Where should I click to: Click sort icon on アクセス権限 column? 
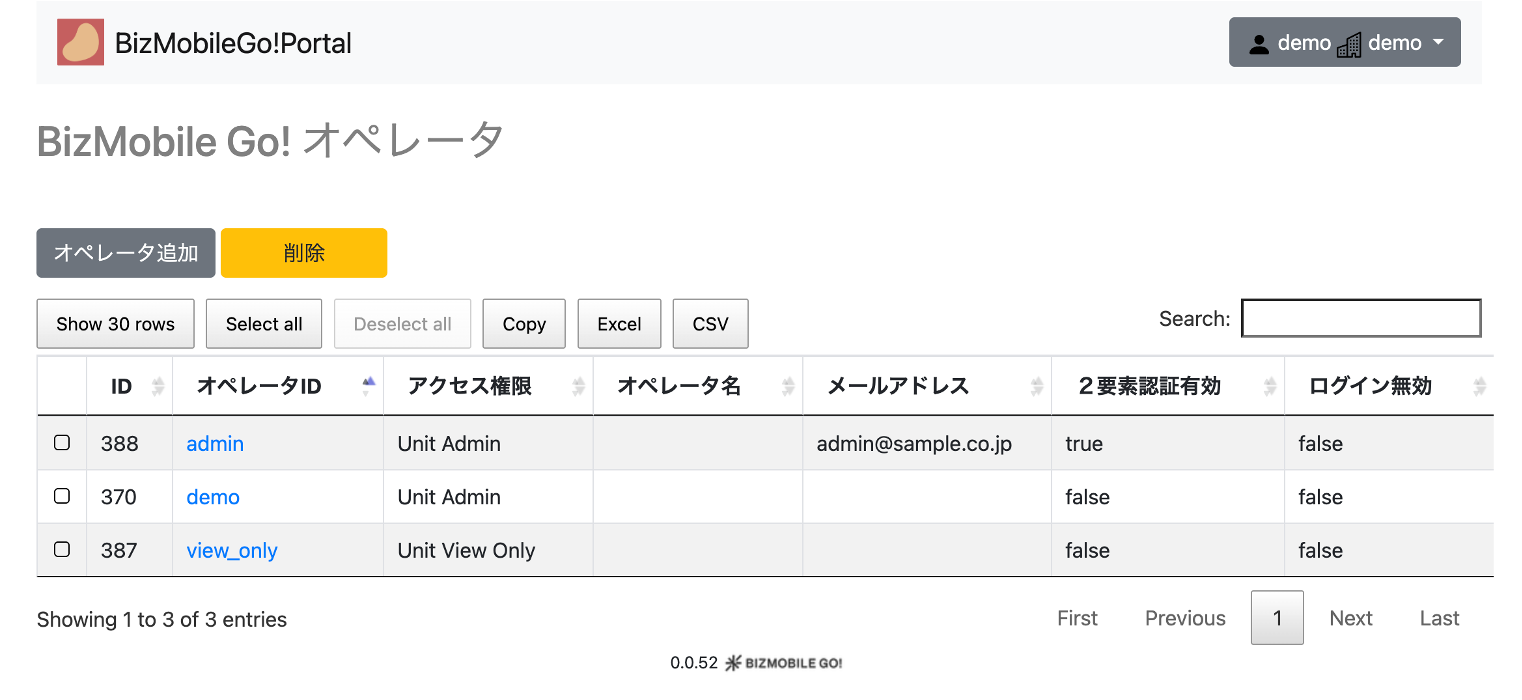pos(578,387)
